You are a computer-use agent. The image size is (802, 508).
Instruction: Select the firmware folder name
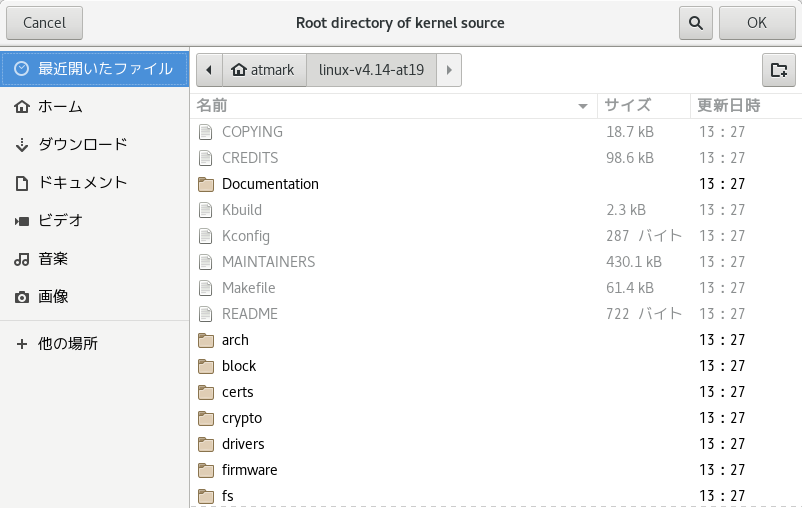(250, 470)
